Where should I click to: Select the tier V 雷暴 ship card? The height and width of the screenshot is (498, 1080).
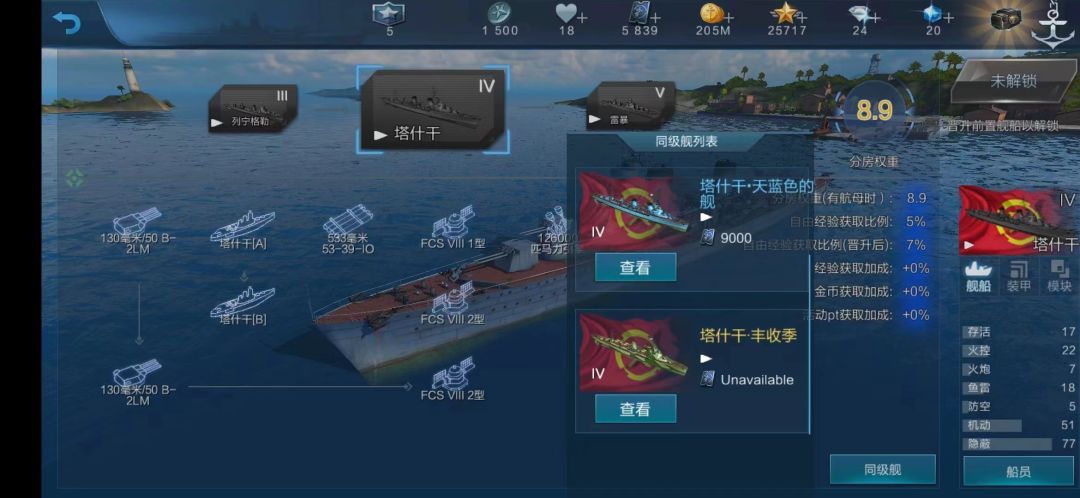tap(631, 105)
